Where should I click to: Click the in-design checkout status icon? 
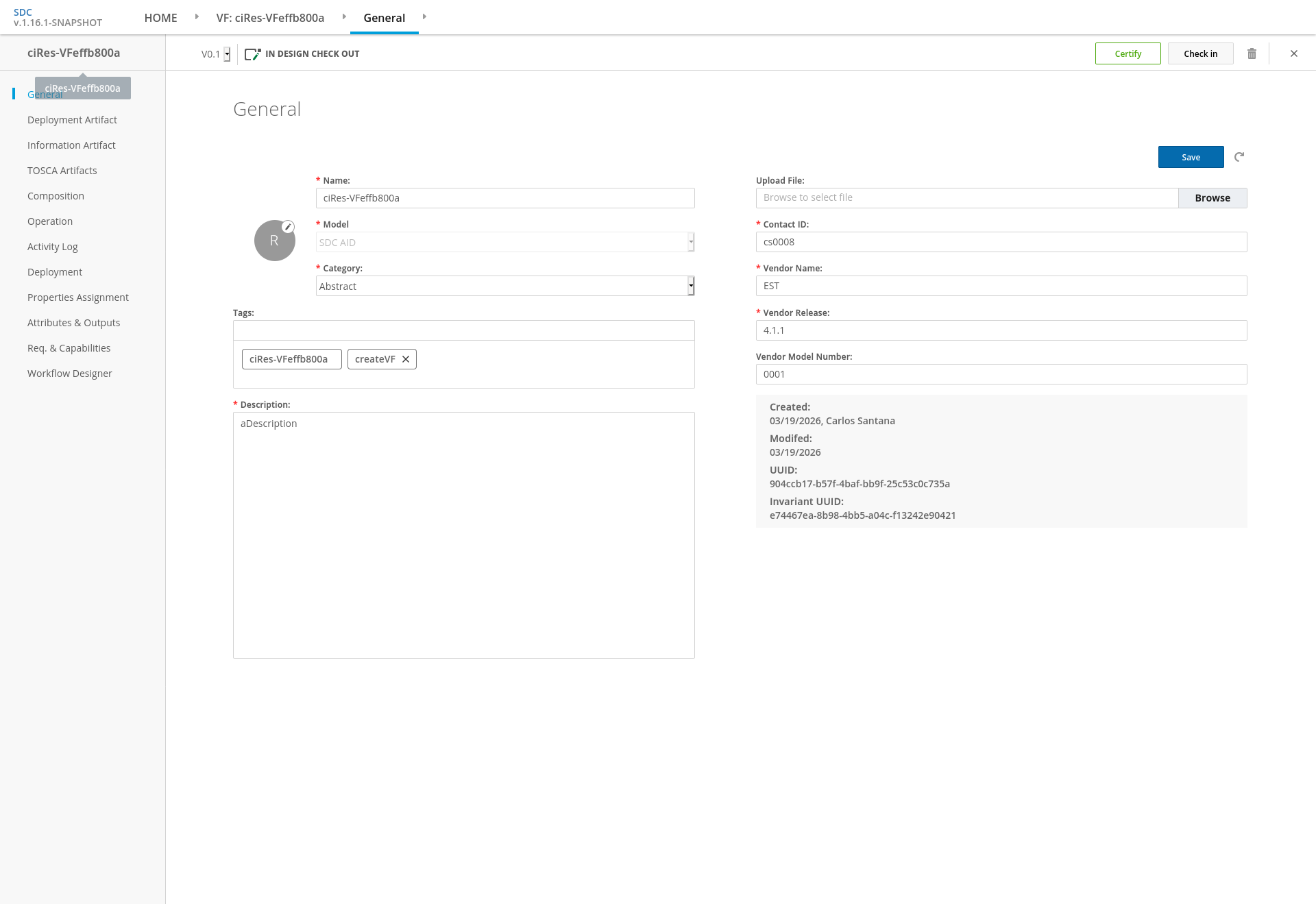click(253, 53)
